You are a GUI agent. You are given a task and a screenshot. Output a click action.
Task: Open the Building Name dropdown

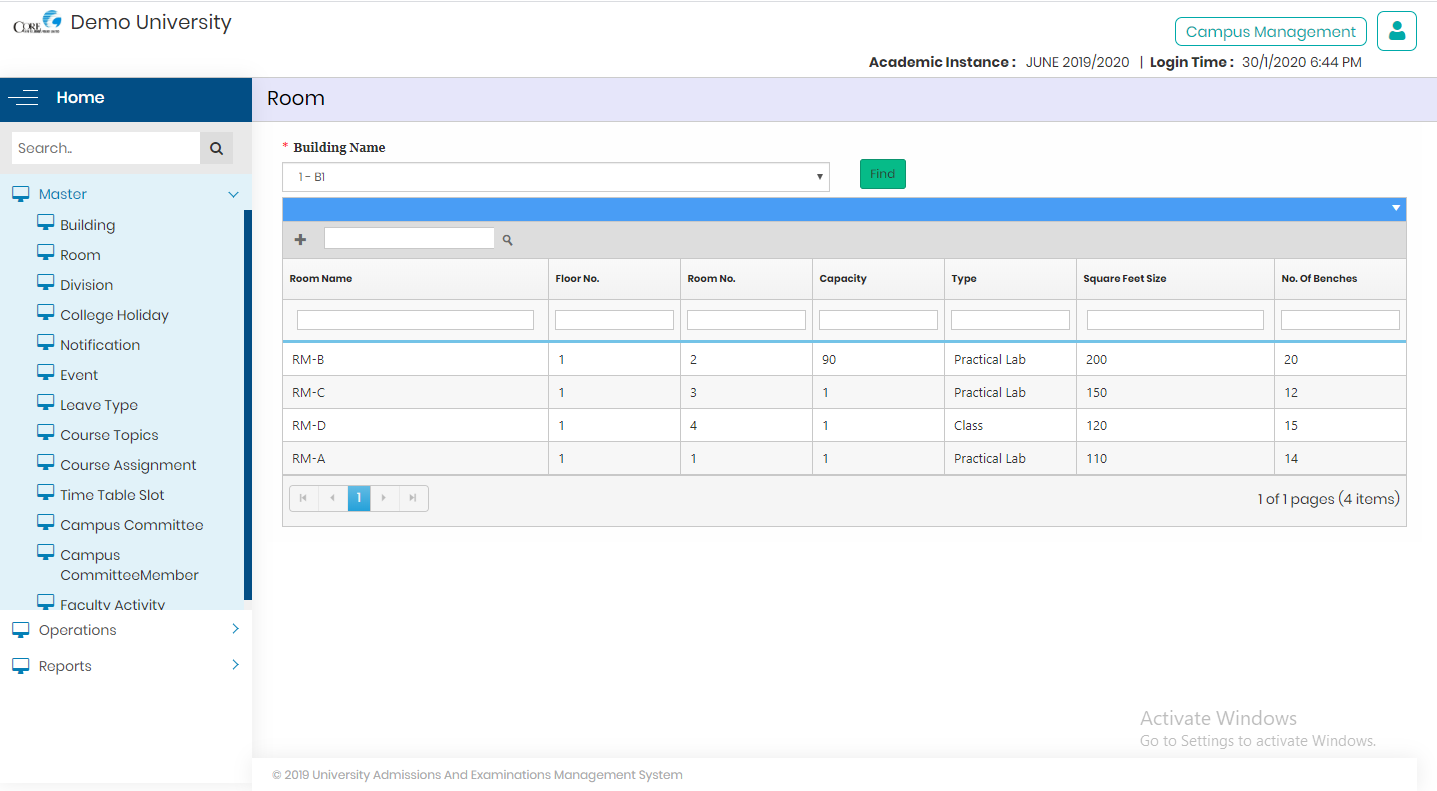tap(556, 177)
